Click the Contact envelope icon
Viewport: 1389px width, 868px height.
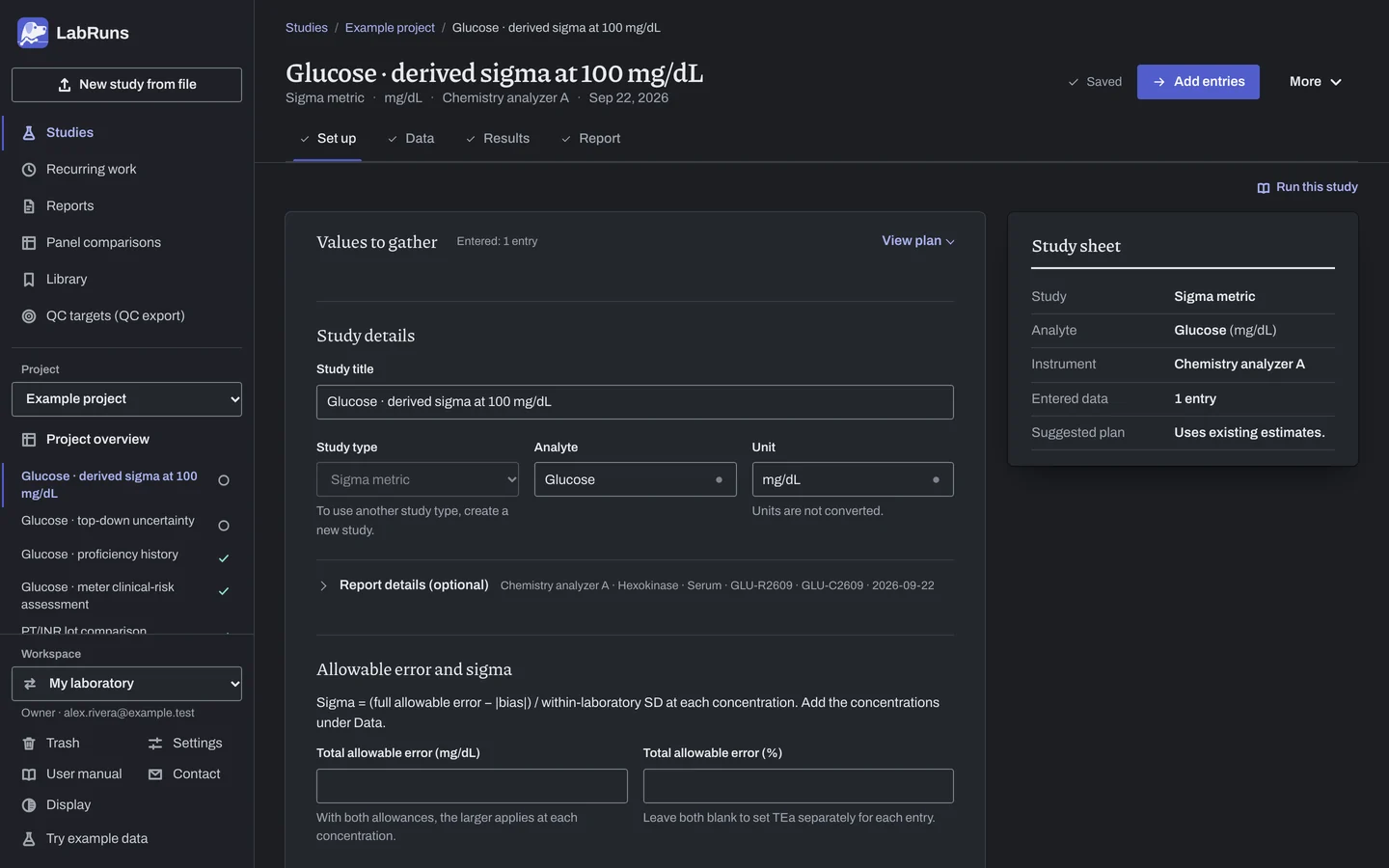pos(155,774)
